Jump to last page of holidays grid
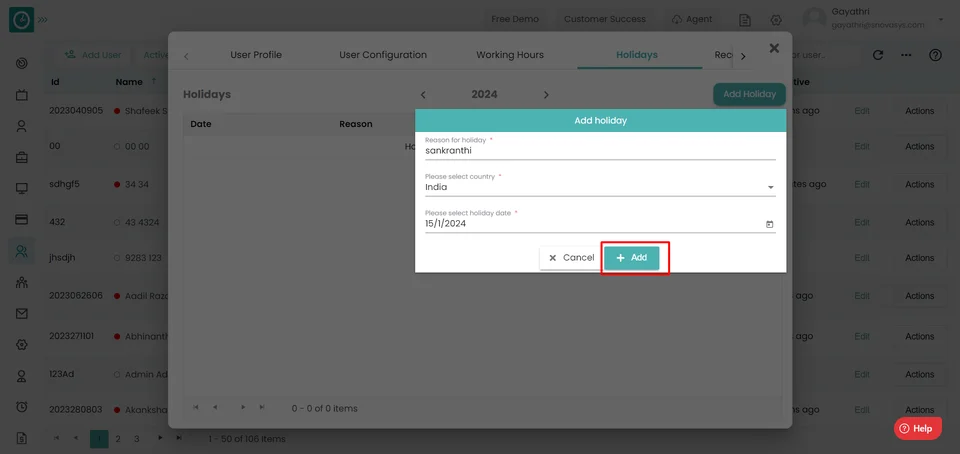The height and width of the screenshot is (454, 960). 262,407
